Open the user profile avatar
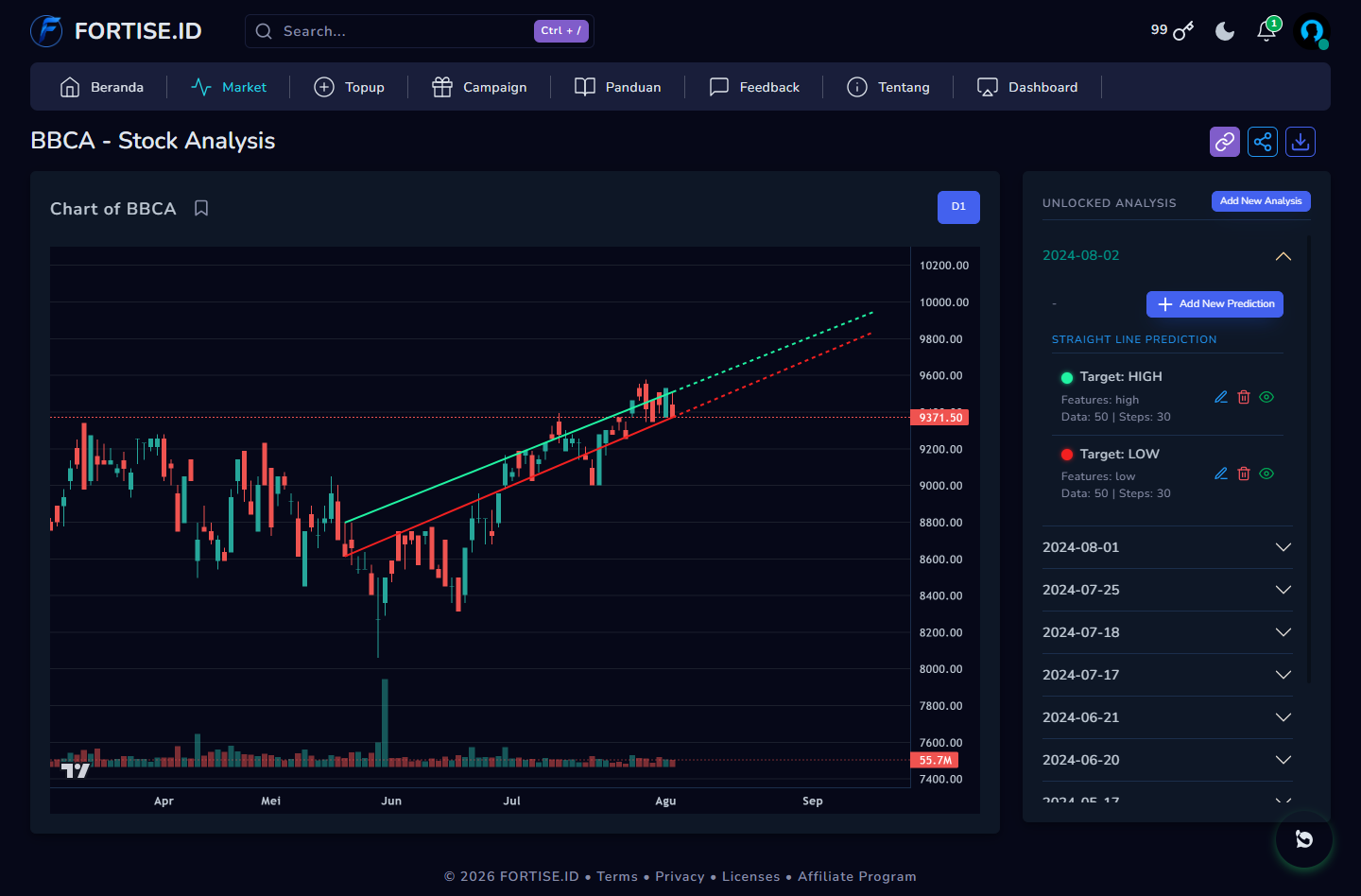 point(1312,31)
